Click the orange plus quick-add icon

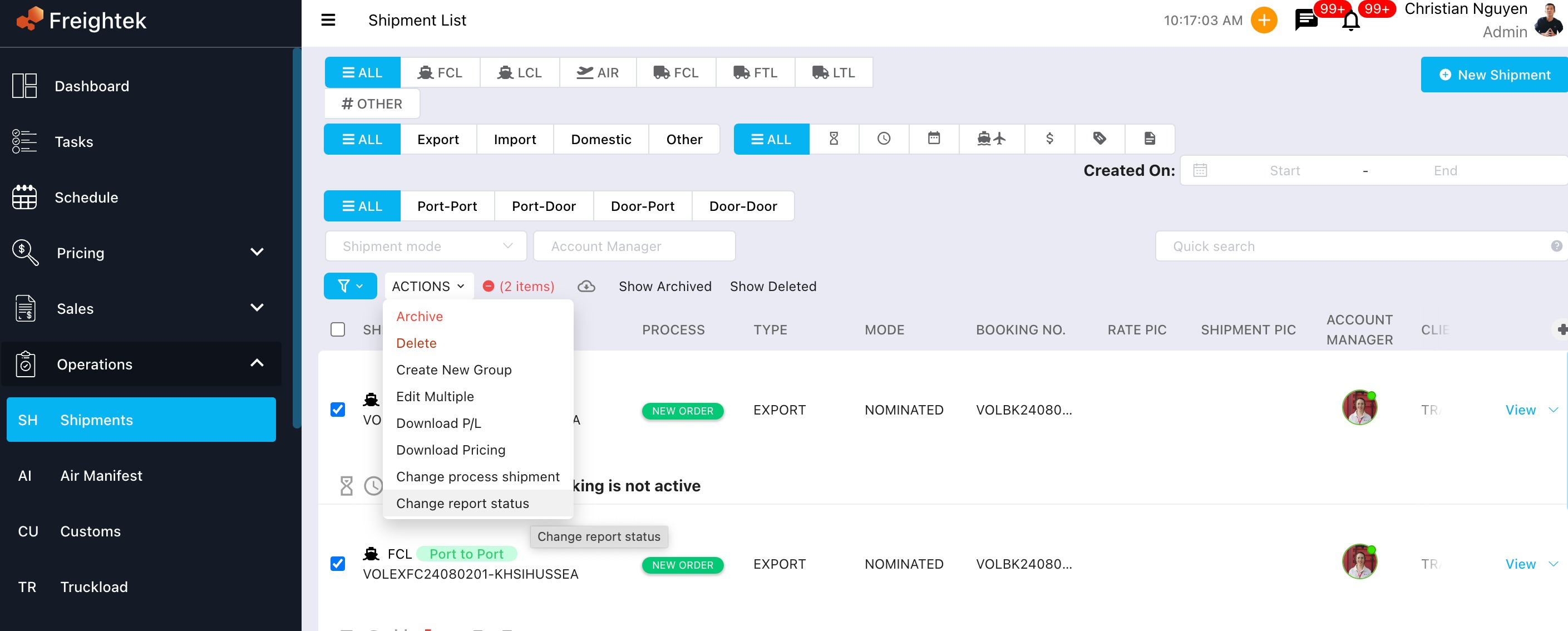(x=1264, y=20)
